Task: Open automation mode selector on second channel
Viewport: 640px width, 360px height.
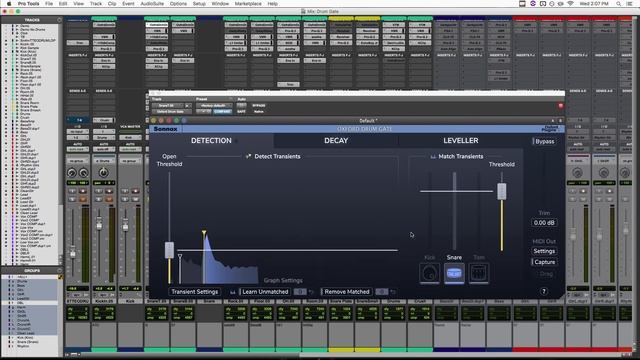Action: [x=103, y=149]
